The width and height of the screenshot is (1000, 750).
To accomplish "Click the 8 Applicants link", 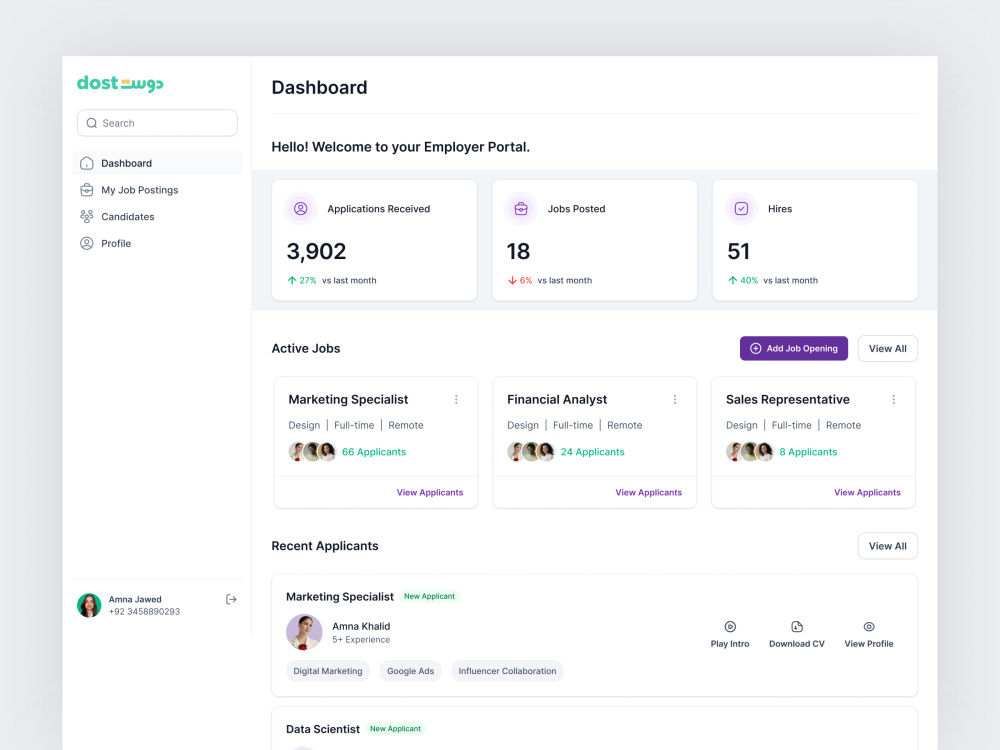I will pos(808,452).
